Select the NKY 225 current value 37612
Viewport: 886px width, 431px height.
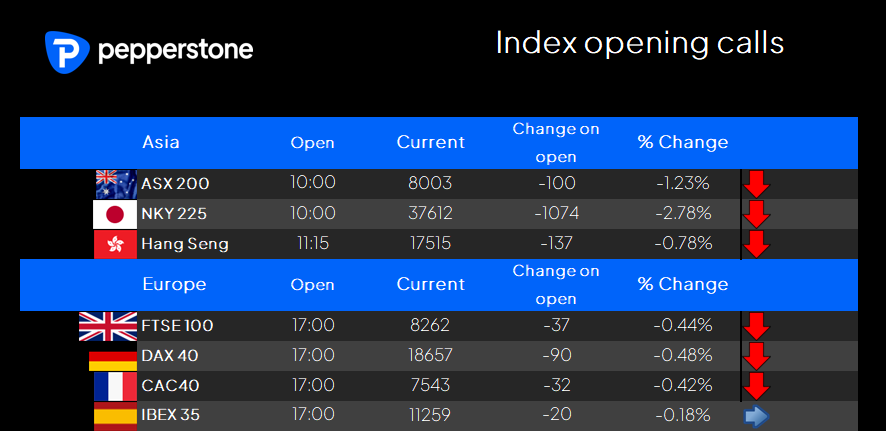[x=431, y=214]
